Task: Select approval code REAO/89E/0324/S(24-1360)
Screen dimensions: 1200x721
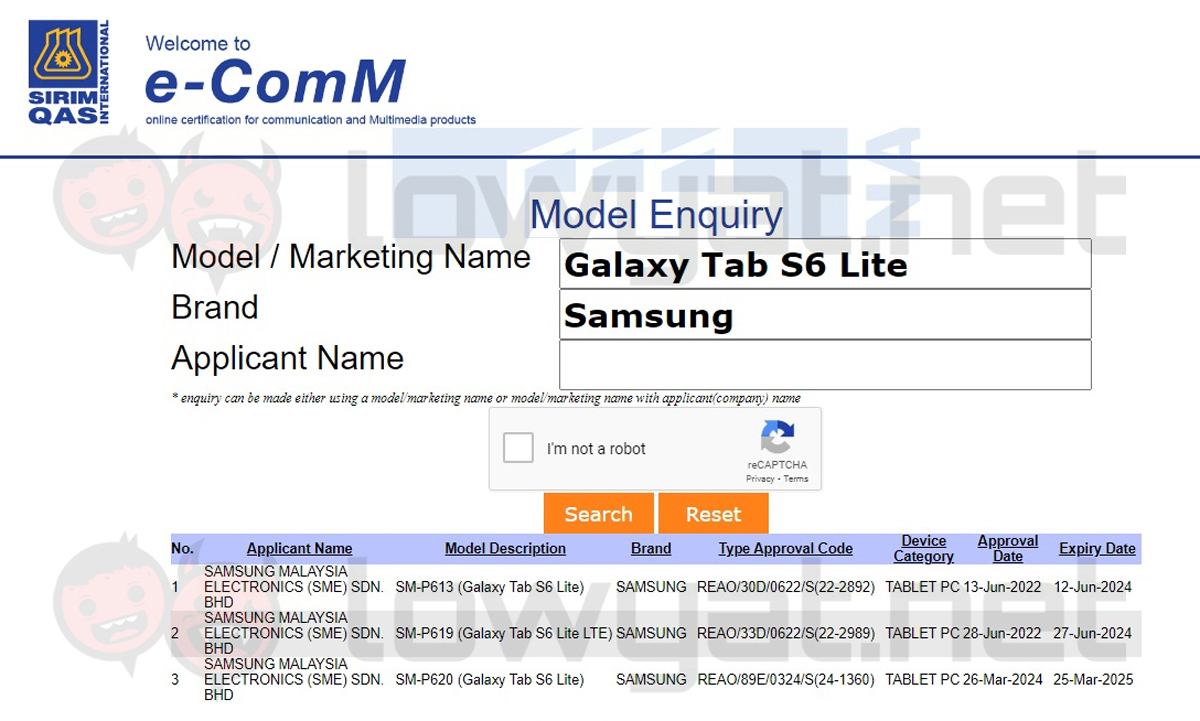Action: click(x=786, y=679)
